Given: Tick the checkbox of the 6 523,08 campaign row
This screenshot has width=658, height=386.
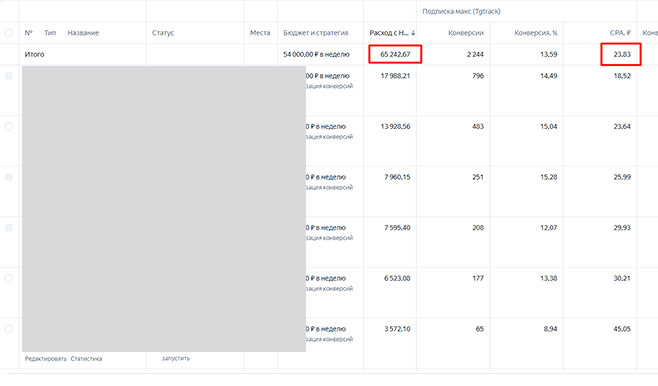Looking at the screenshot, I should [x=8, y=279].
